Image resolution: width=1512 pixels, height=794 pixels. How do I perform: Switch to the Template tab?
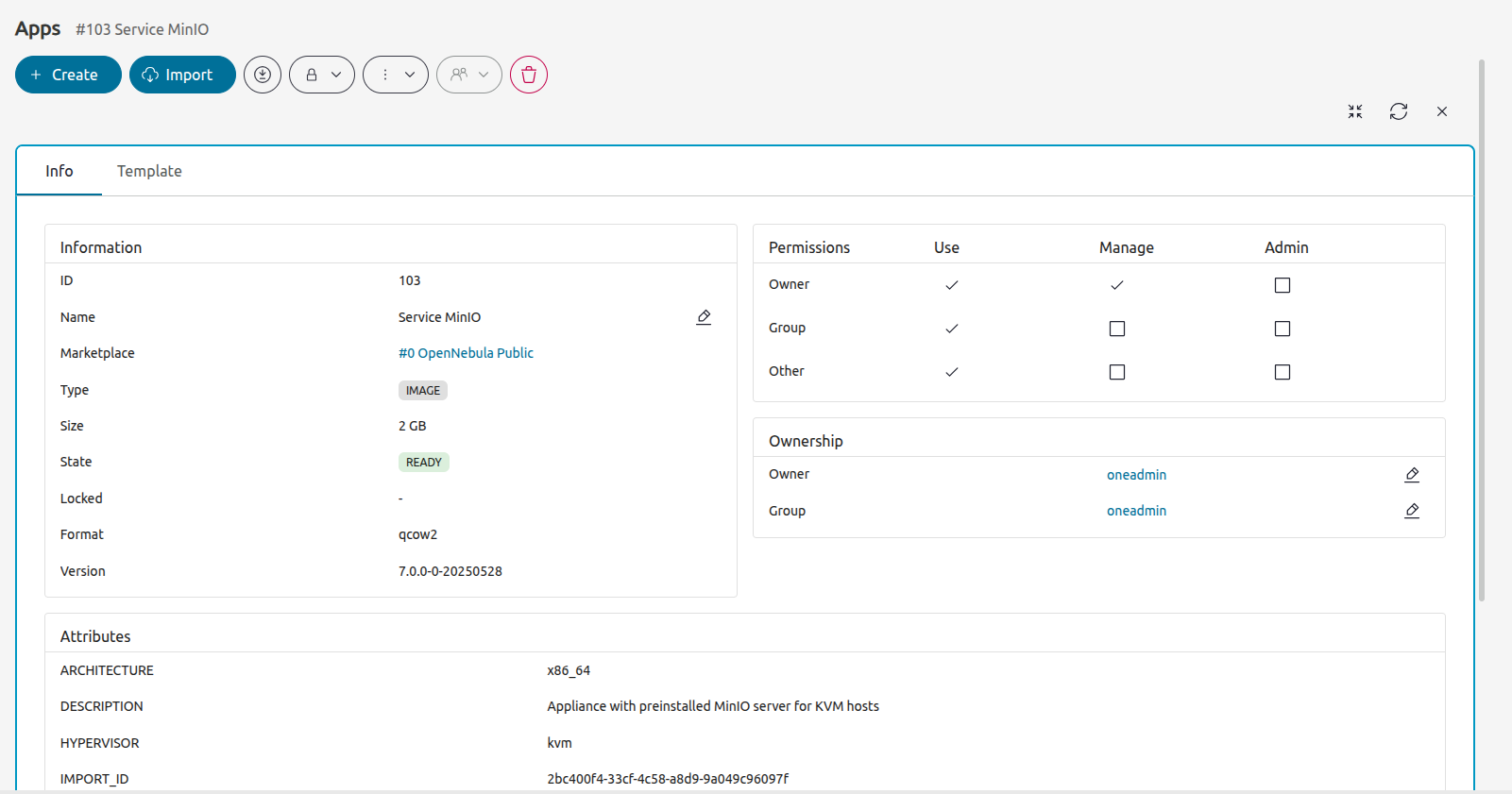click(149, 171)
